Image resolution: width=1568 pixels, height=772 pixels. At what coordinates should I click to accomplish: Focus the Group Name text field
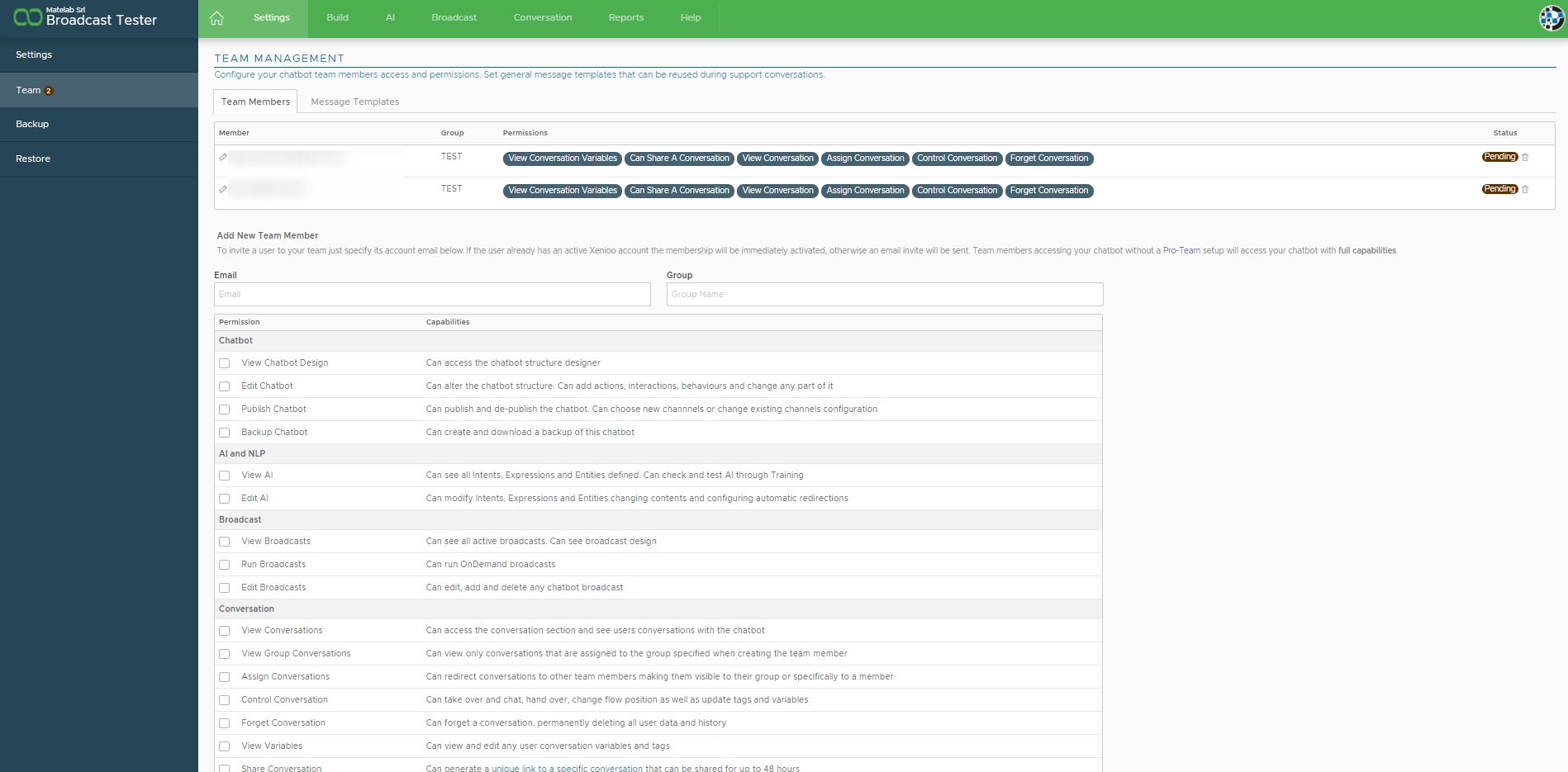pos(884,294)
